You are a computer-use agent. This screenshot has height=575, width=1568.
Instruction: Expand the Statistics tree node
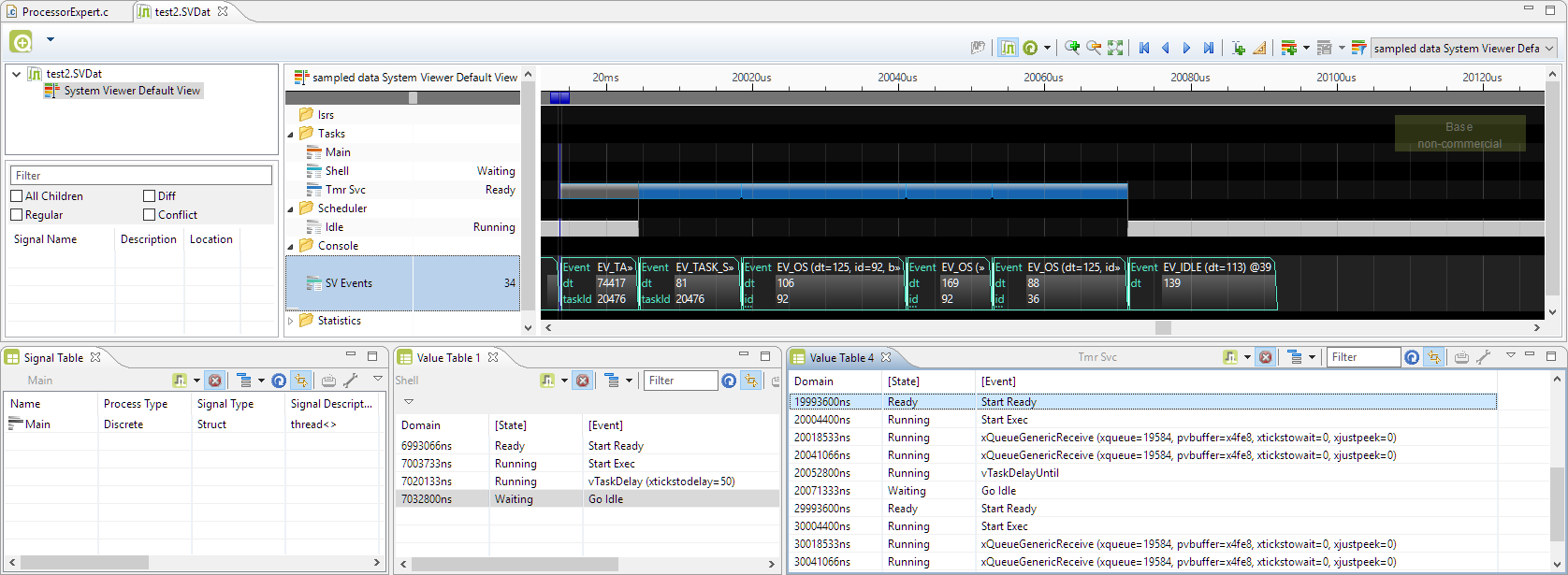291,321
